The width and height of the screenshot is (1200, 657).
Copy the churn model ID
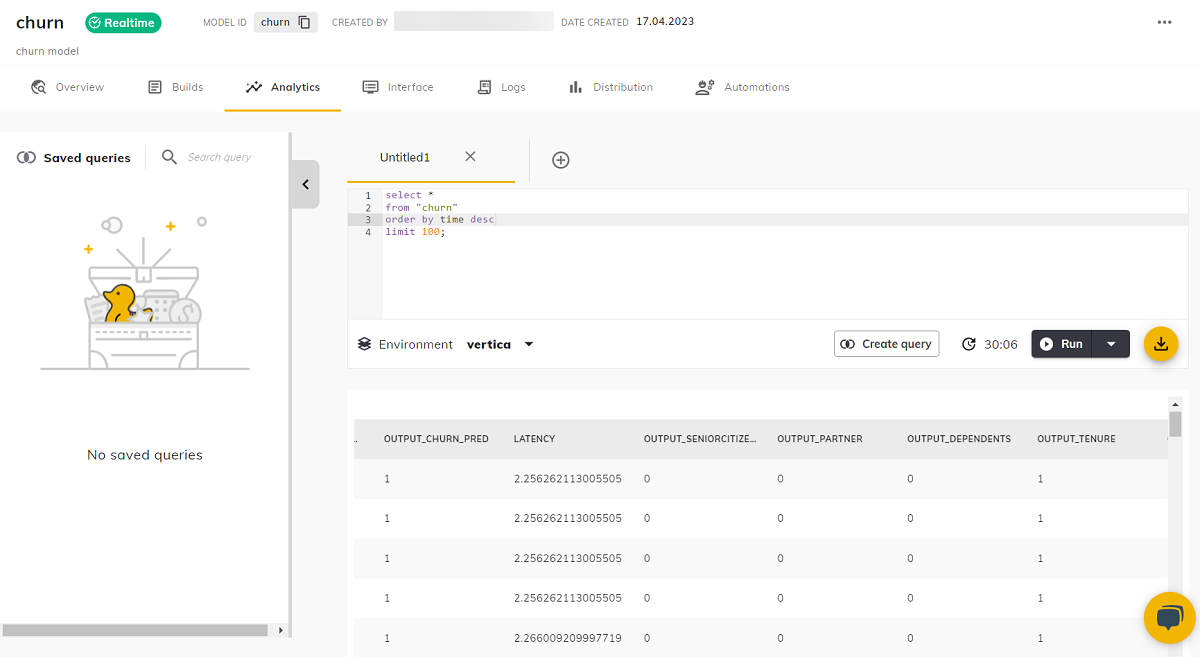coord(305,22)
